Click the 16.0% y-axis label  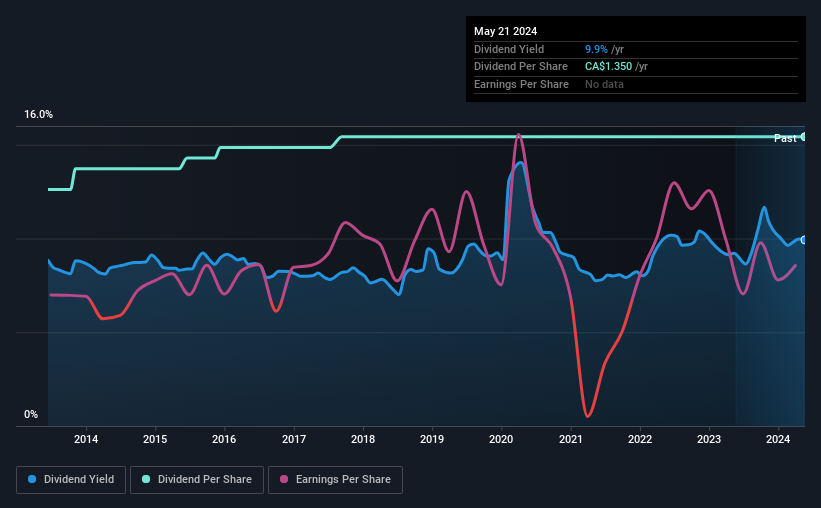pos(38,115)
